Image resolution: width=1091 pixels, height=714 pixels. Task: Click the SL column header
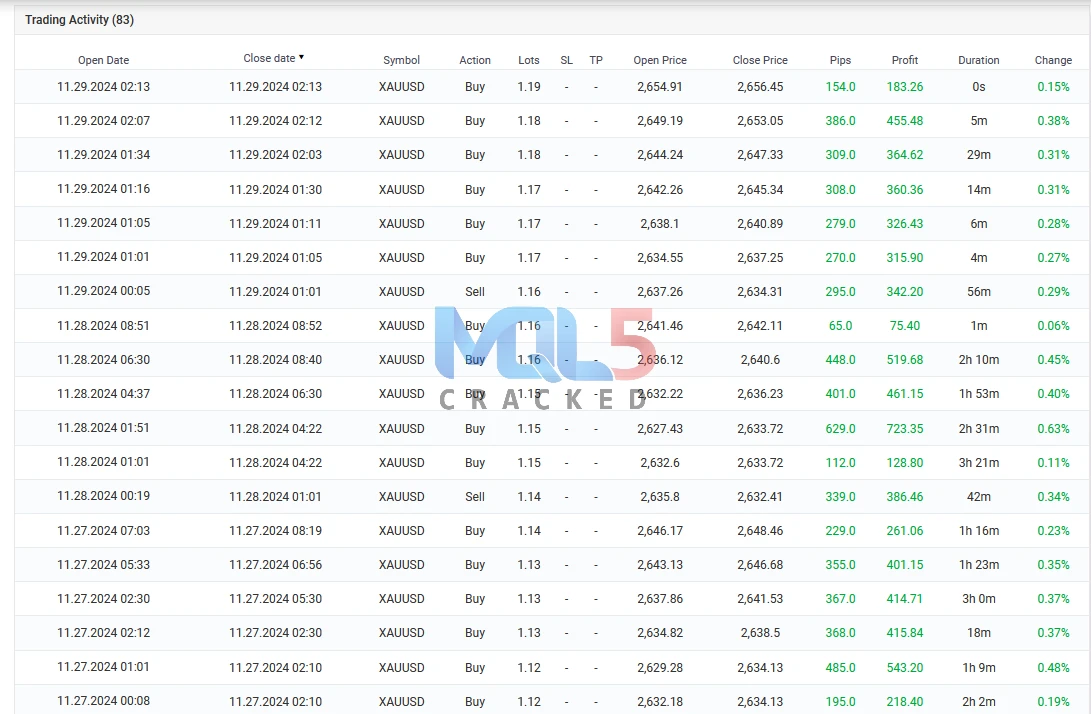pos(567,60)
